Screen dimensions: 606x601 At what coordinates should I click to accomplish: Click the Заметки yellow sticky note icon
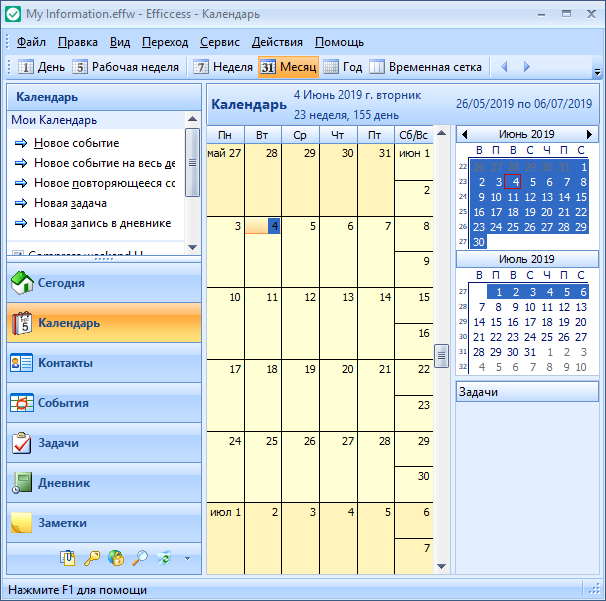22,523
